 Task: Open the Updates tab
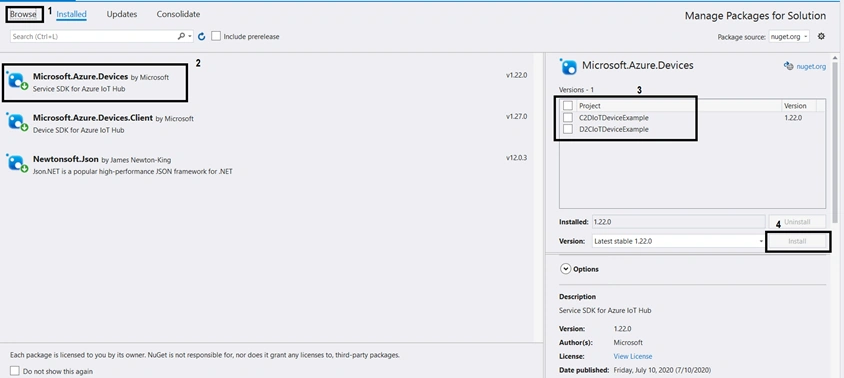tap(122, 15)
